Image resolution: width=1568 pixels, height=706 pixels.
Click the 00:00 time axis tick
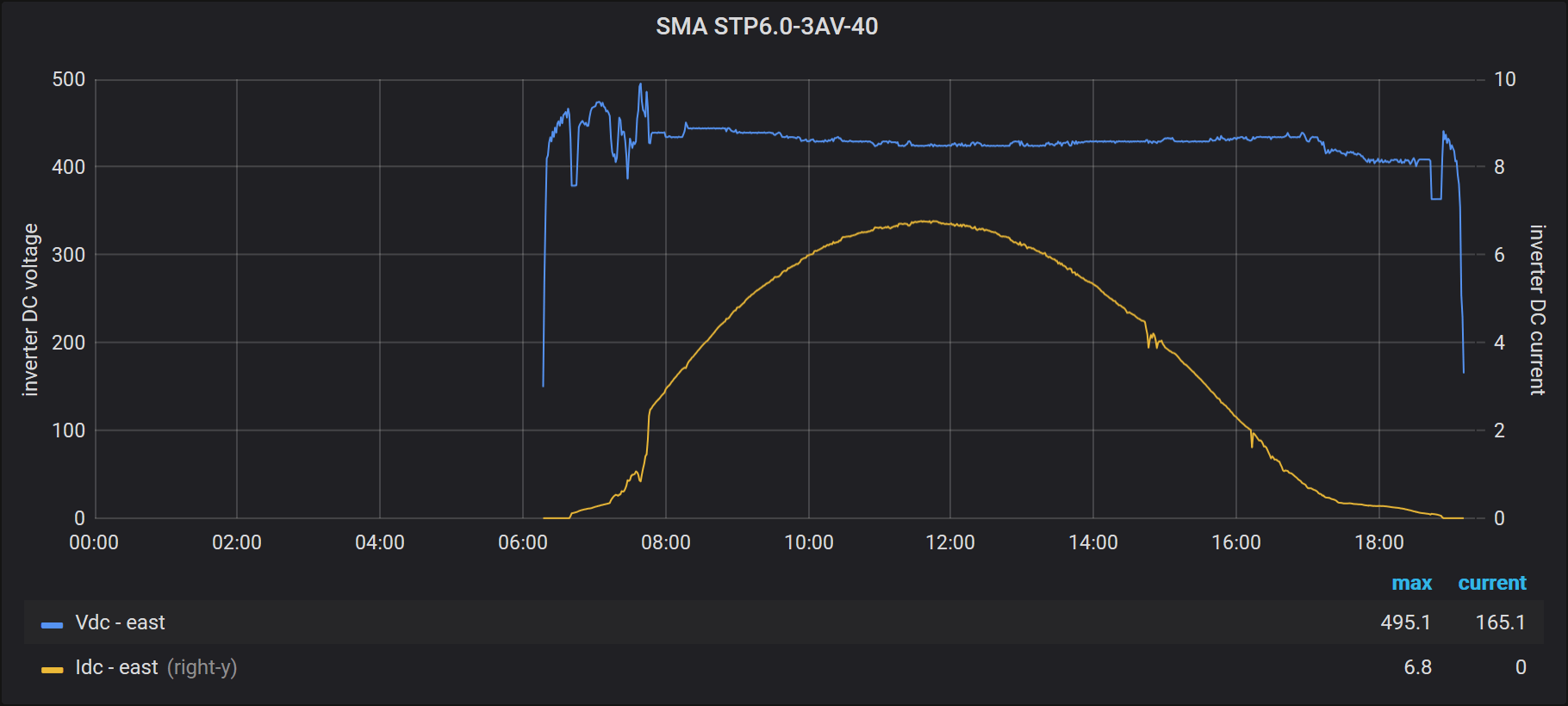pos(94,542)
